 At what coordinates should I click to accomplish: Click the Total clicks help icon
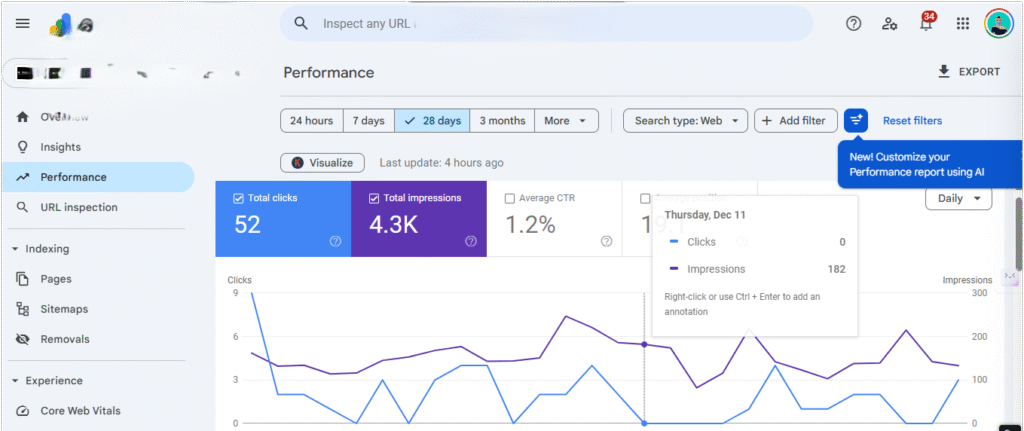click(x=335, y=241)
